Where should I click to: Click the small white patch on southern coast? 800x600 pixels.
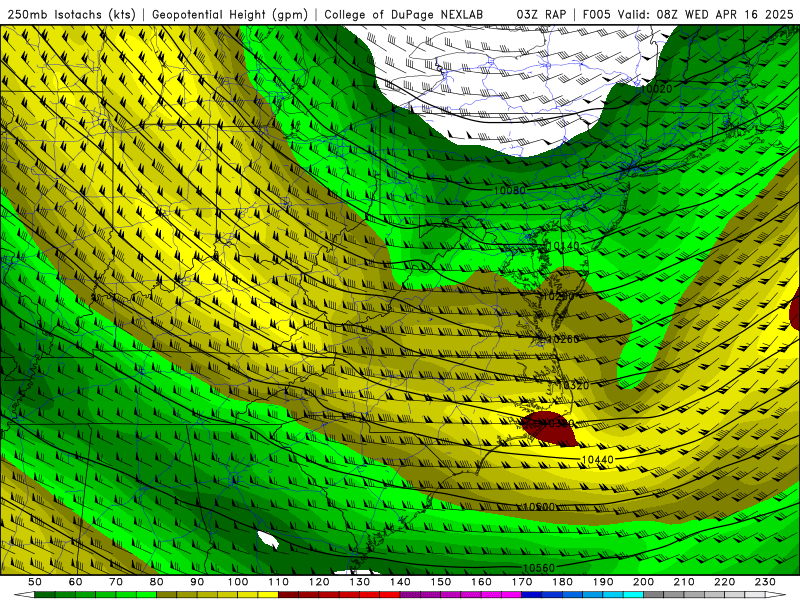point(268,540)
